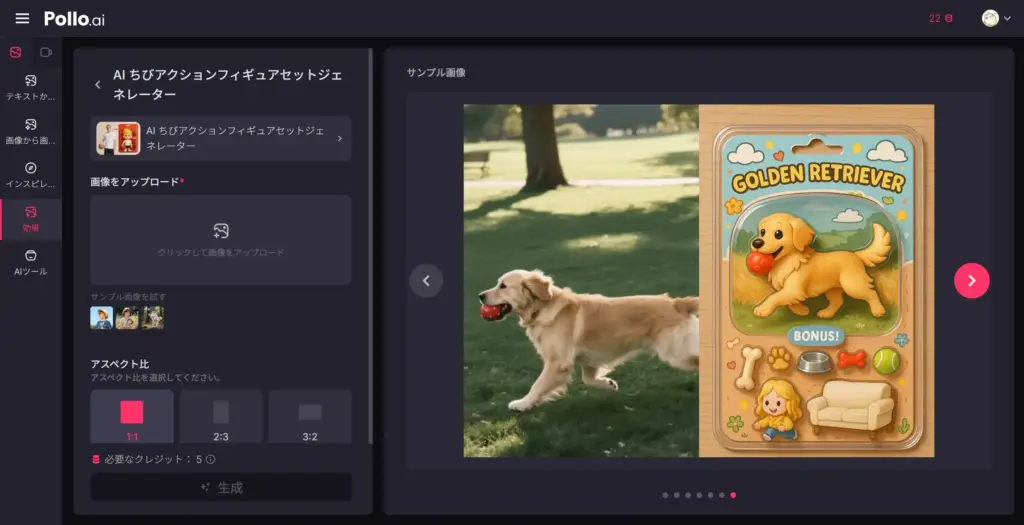Switch to the image mode tab icon

coord(16,52)
